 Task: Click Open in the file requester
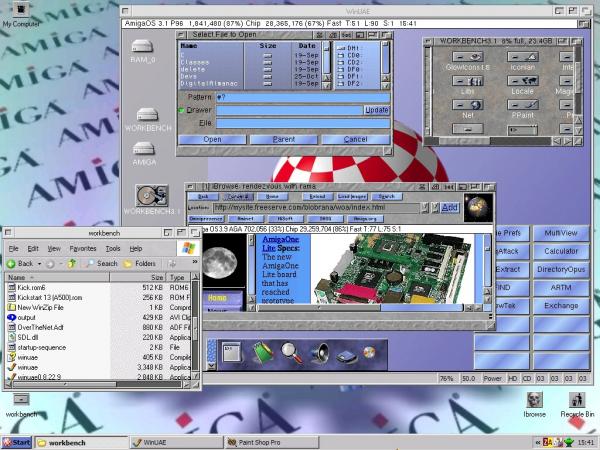point(212,140)
